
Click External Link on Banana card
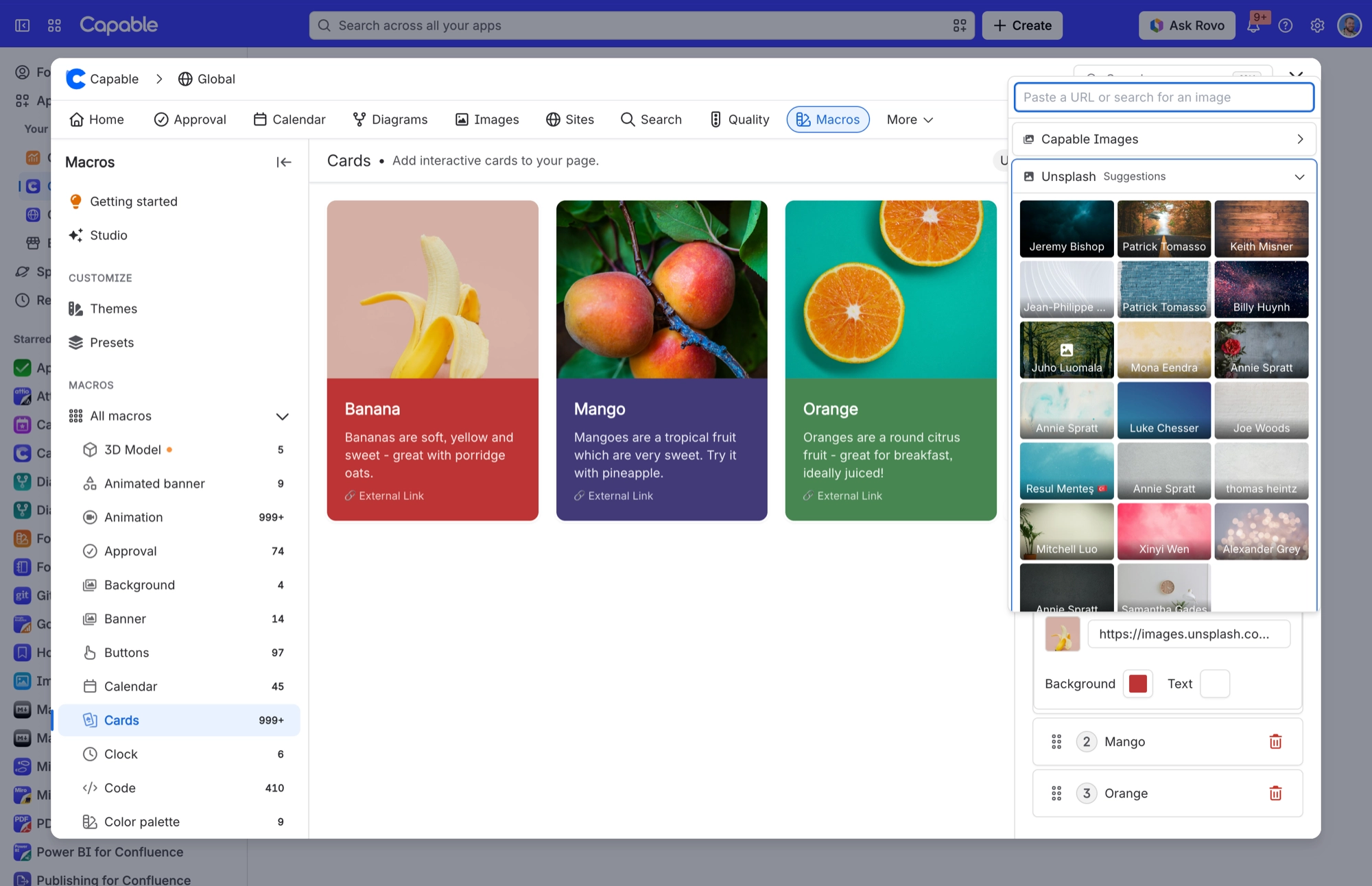[x=384, y=496]
